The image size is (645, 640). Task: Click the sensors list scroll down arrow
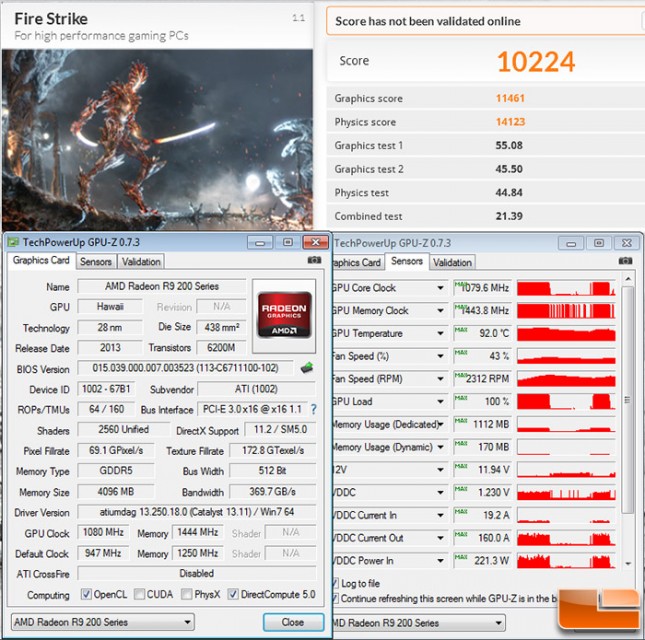[x=628, y=563]
